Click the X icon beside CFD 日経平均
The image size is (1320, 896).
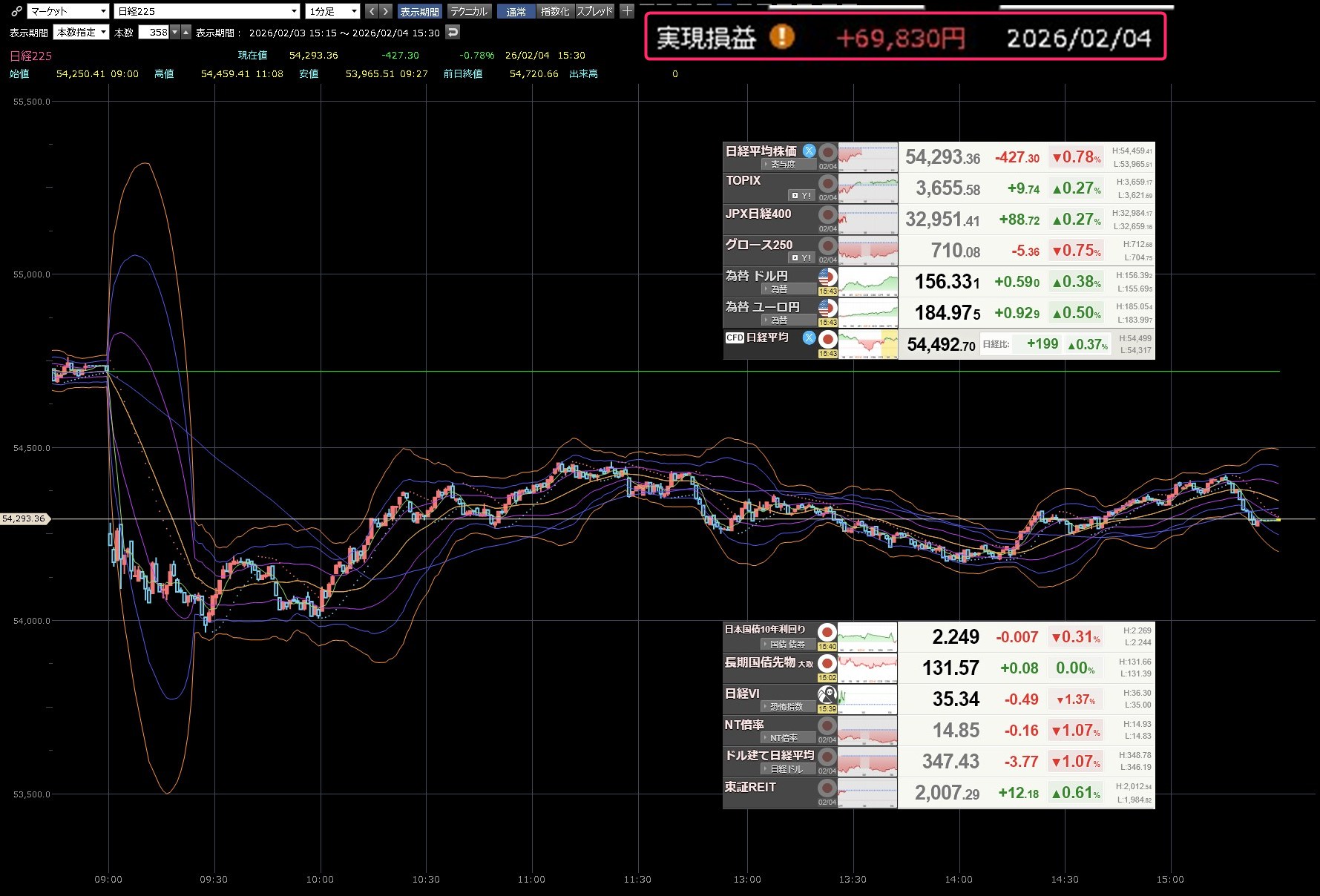(809, 337)
